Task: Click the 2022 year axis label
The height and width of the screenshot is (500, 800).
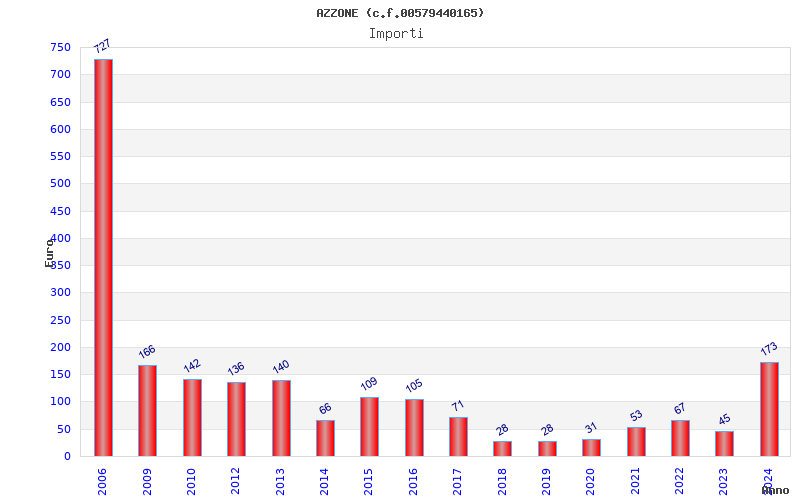Action: click(x=679, y=482)
